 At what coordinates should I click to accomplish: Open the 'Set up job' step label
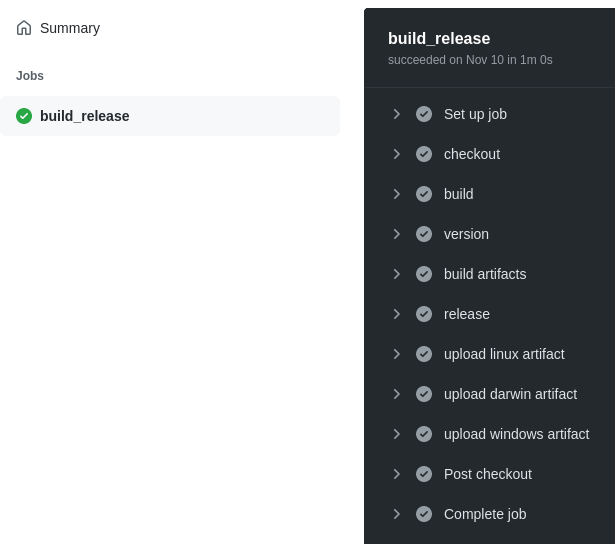[475, 115]
